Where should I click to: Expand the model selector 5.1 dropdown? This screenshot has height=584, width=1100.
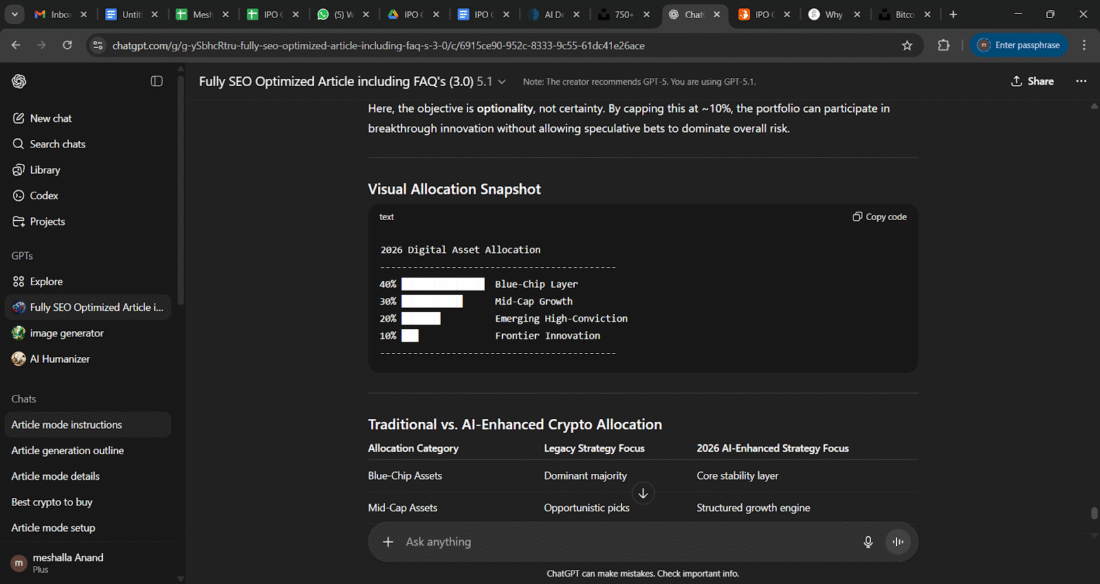(491, 81)
